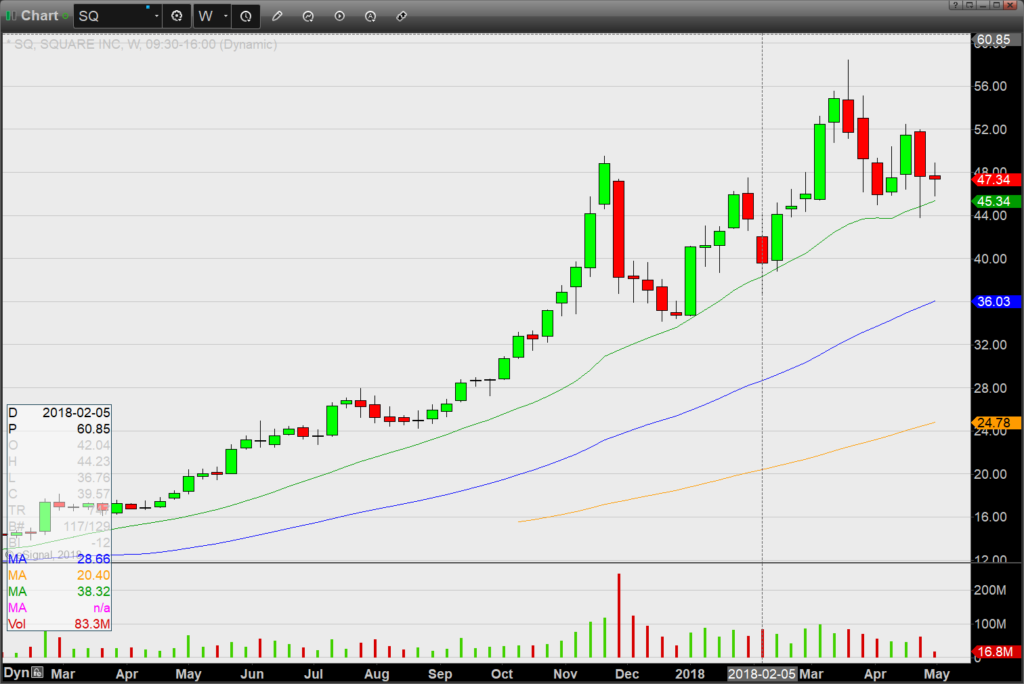The height and width of the screenshot is (684, 1024).
Task: Click the 100M volume axis label
Action: [990, 624]
